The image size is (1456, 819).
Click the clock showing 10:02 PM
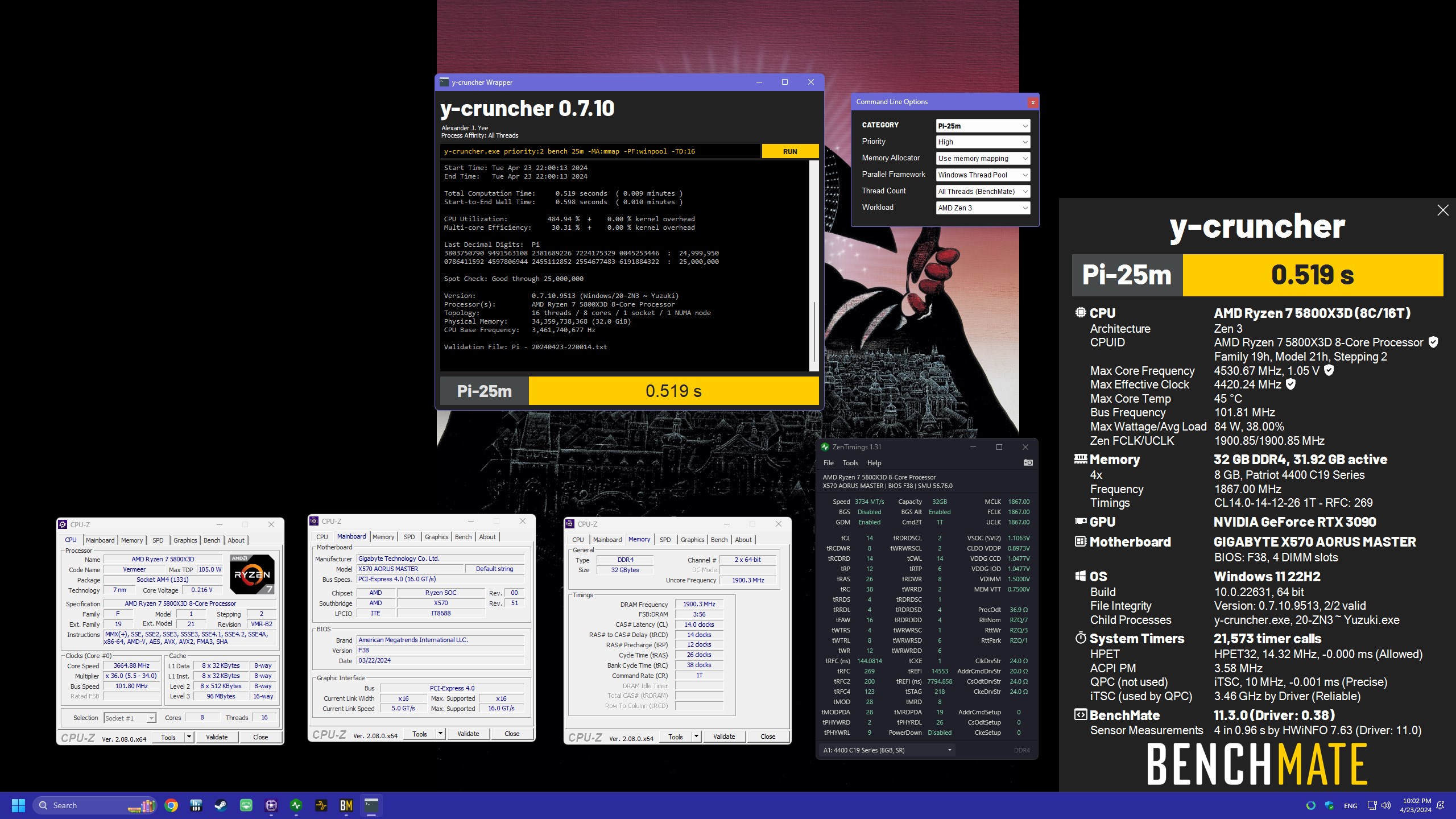click(x=1416, y=805)
